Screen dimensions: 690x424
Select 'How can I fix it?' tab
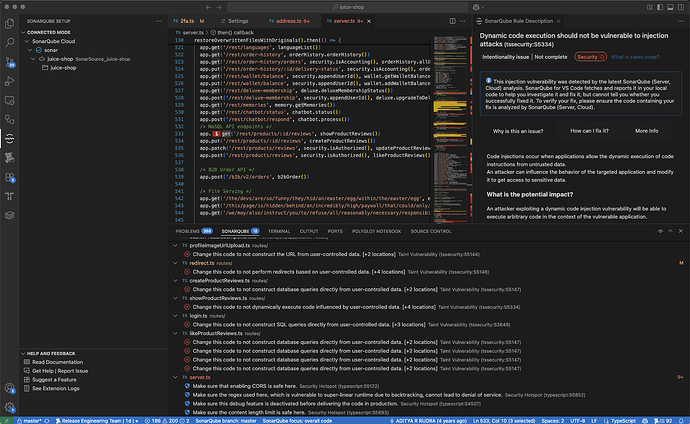pos(589,131)
